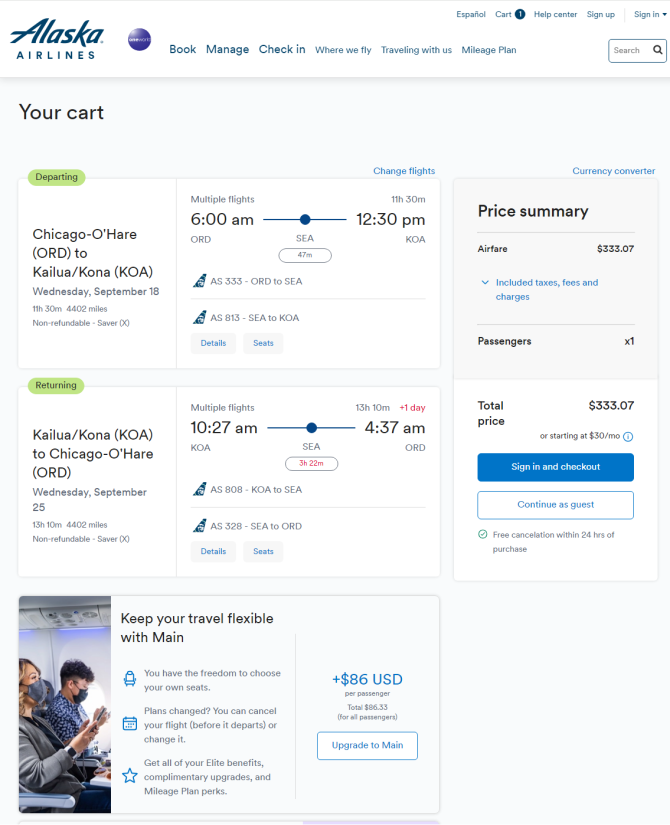Click the cart count badge

(x=519, y=14)
